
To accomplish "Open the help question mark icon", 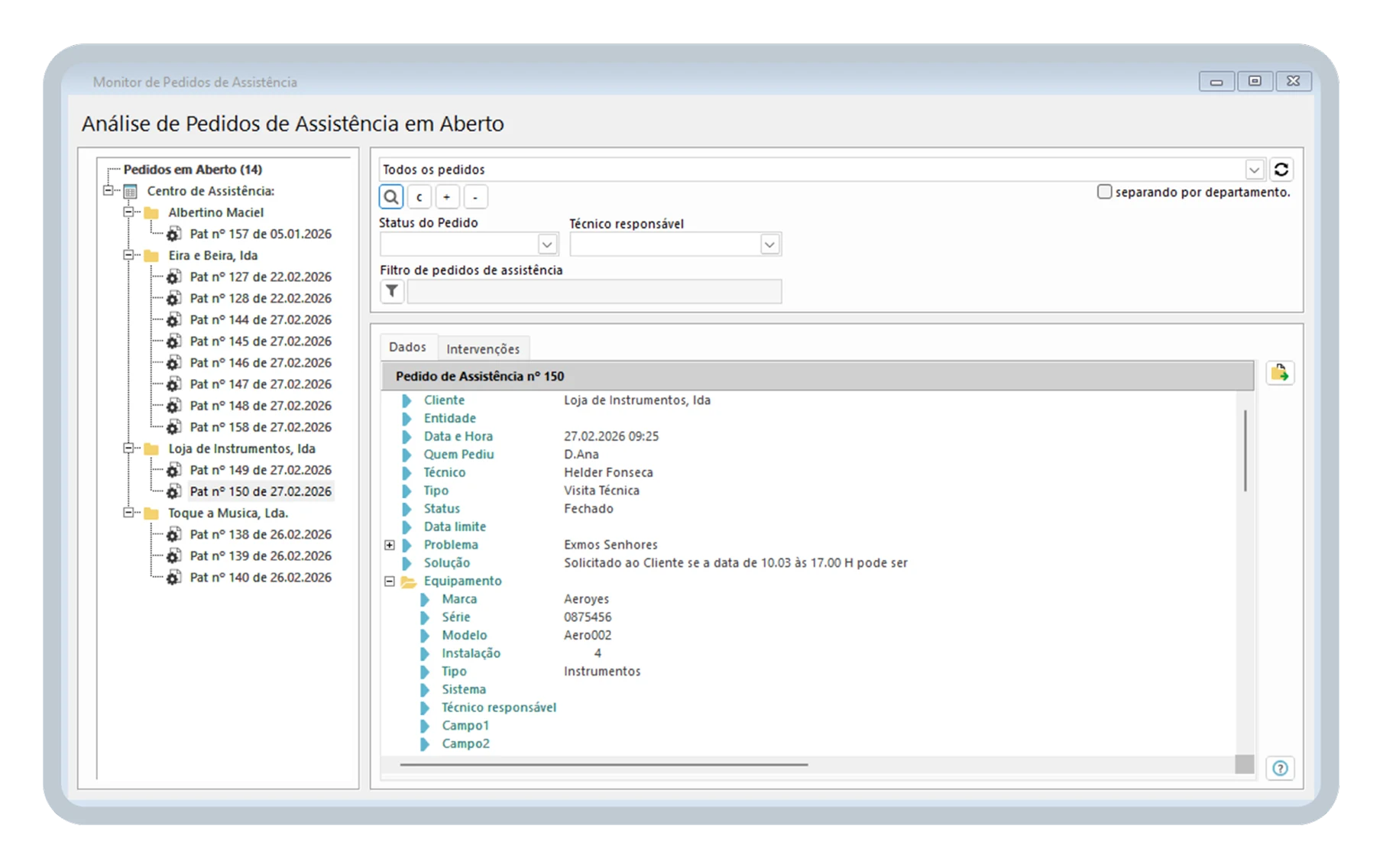I will coord(1280,768).
